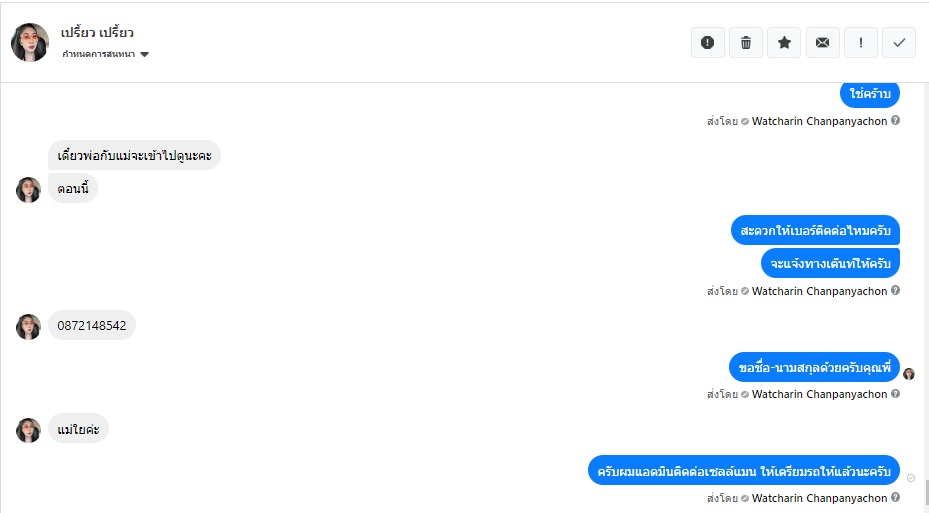Click contact name 'เปรี้ยว เปรี้ยว' in header
929x513 pixels.
[97, 33]
